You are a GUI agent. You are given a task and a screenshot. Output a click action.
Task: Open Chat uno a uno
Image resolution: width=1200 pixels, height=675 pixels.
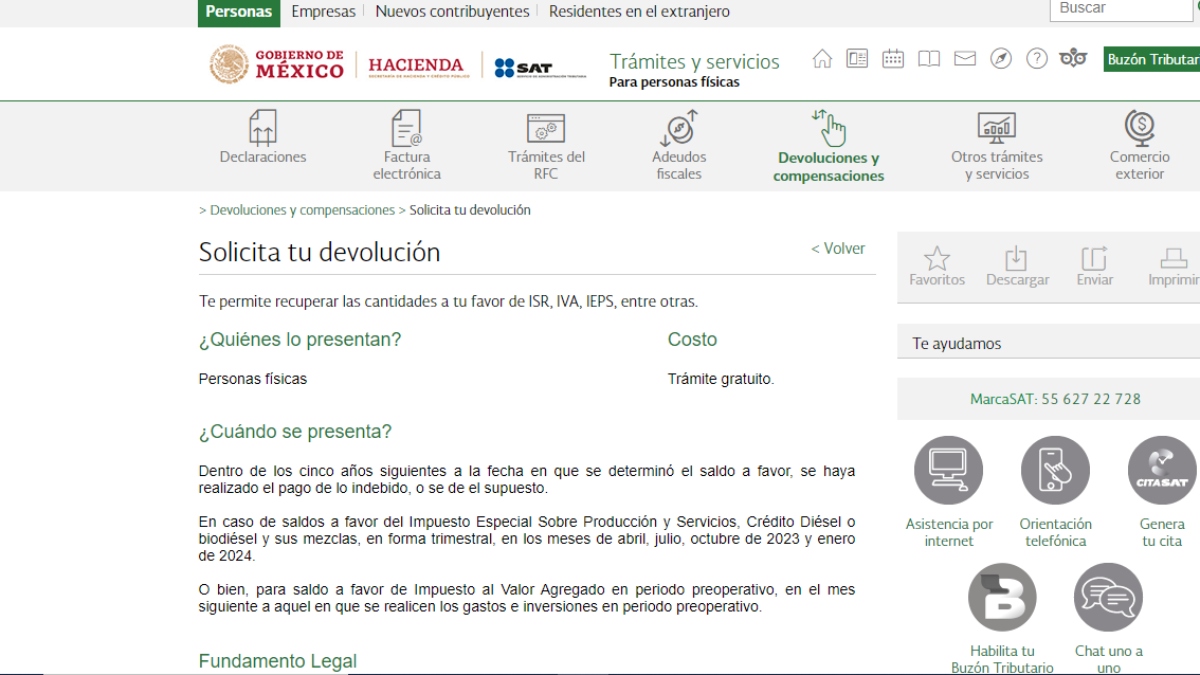point(1108,597)
